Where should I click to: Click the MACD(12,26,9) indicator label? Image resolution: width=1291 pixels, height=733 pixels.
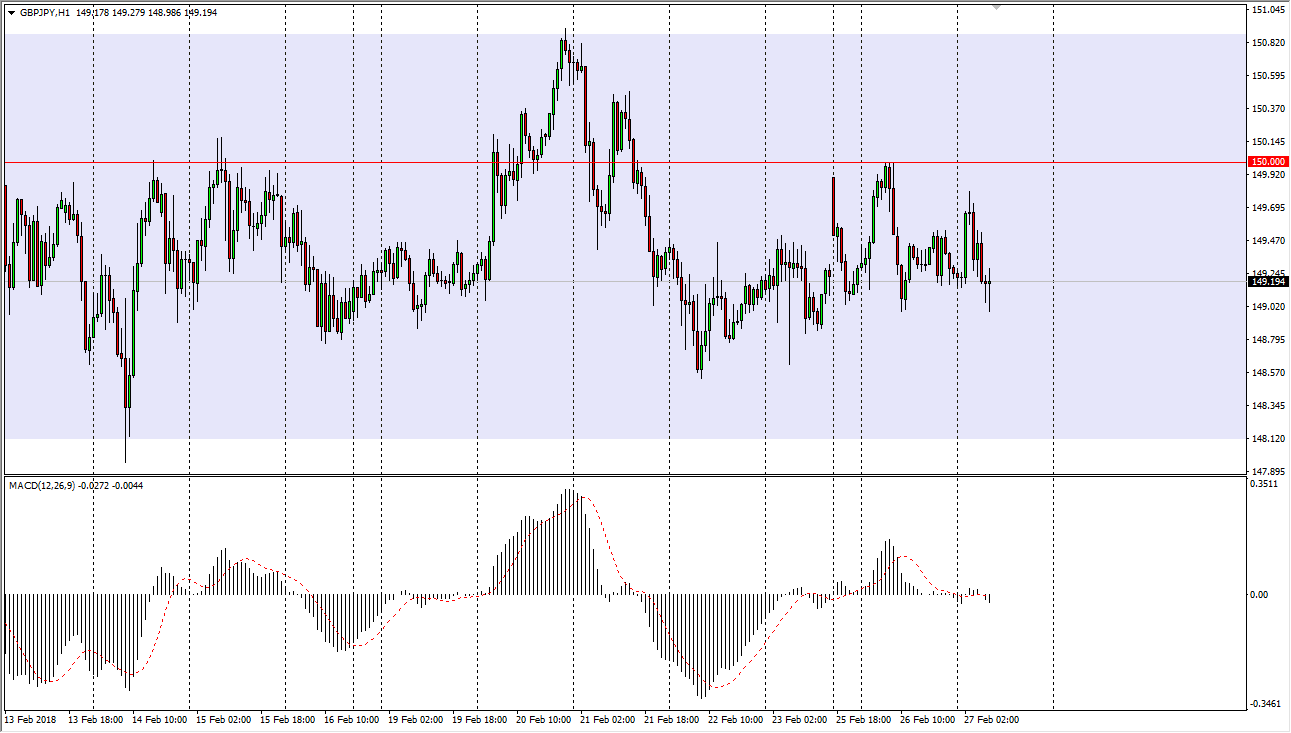(x=41, y=486)
